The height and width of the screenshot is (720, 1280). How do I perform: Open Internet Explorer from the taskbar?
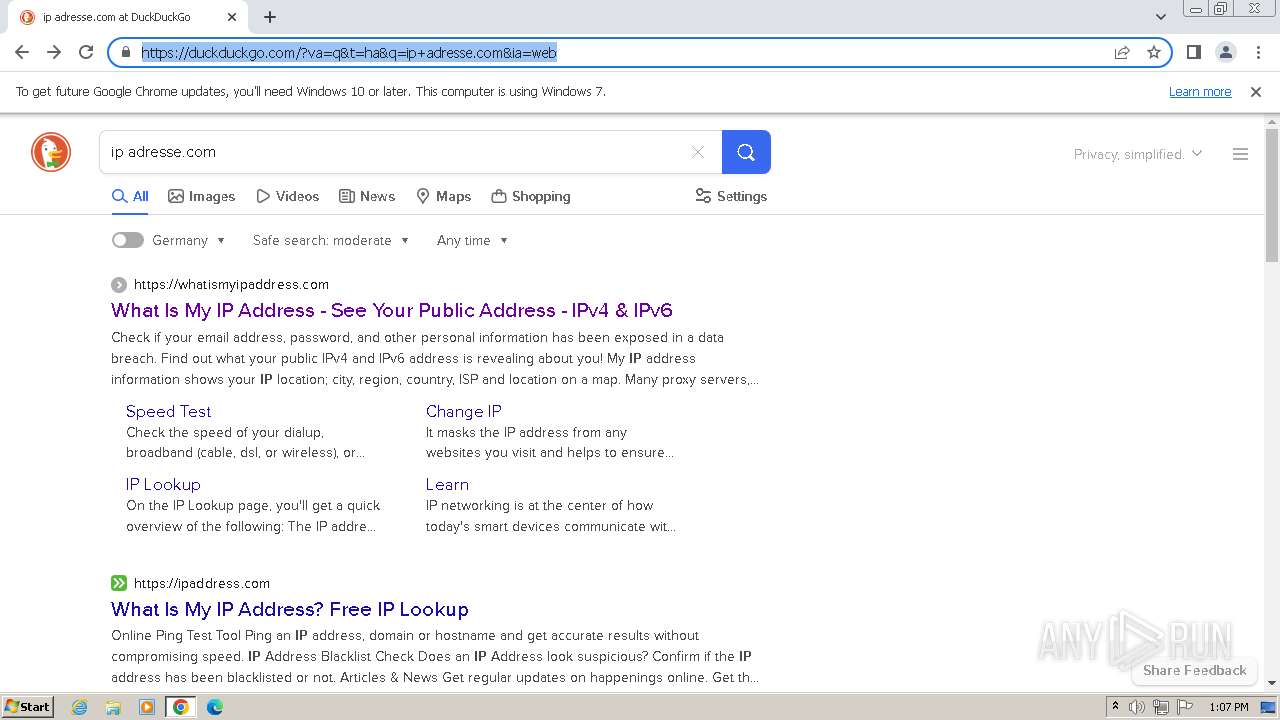[80, 707]
